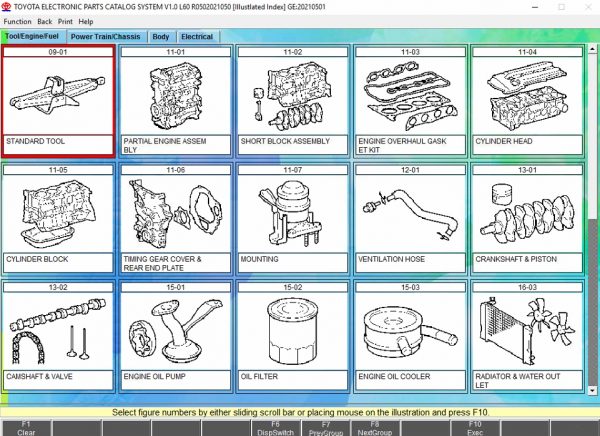This screenshot has height=436, width=600.
Task: Open the Ventilation Hose illustration
Action: 410,214
